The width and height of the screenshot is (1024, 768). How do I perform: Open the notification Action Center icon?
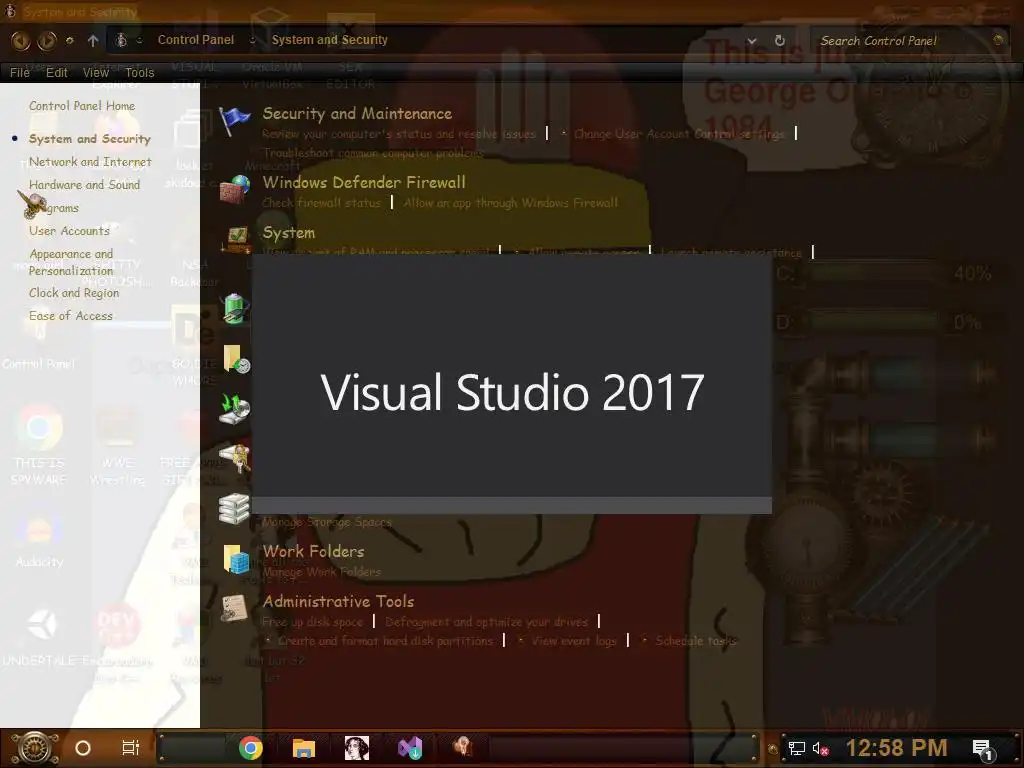click(x=983, y=749)
